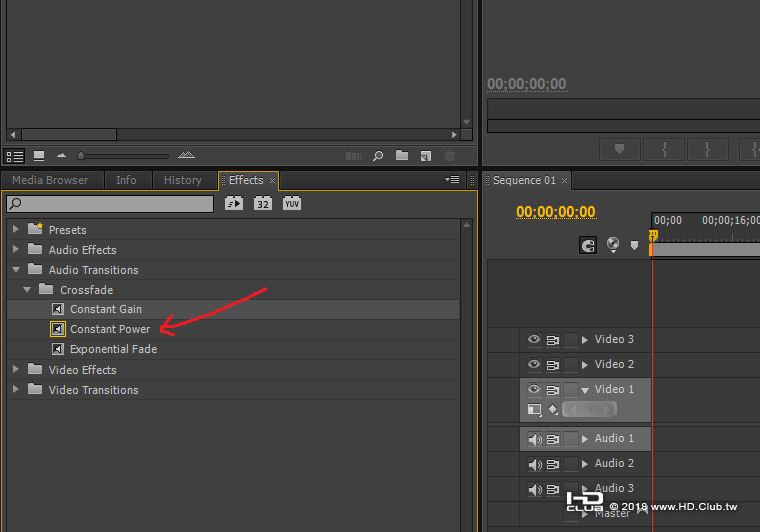Select the Exponential Fade transition icon
Screen dimensions: 760x532
point(58,349)
